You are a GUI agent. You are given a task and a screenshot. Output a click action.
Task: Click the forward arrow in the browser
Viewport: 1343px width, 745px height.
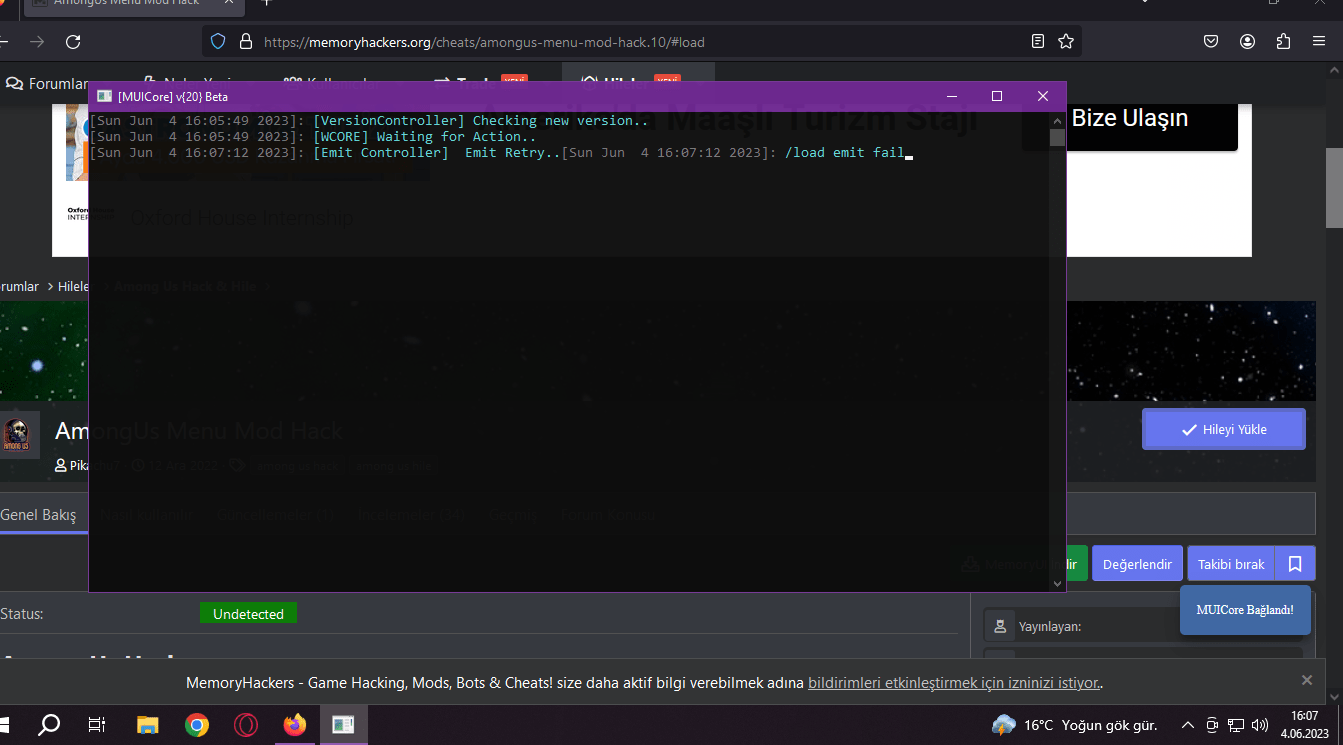coord(37,42)
